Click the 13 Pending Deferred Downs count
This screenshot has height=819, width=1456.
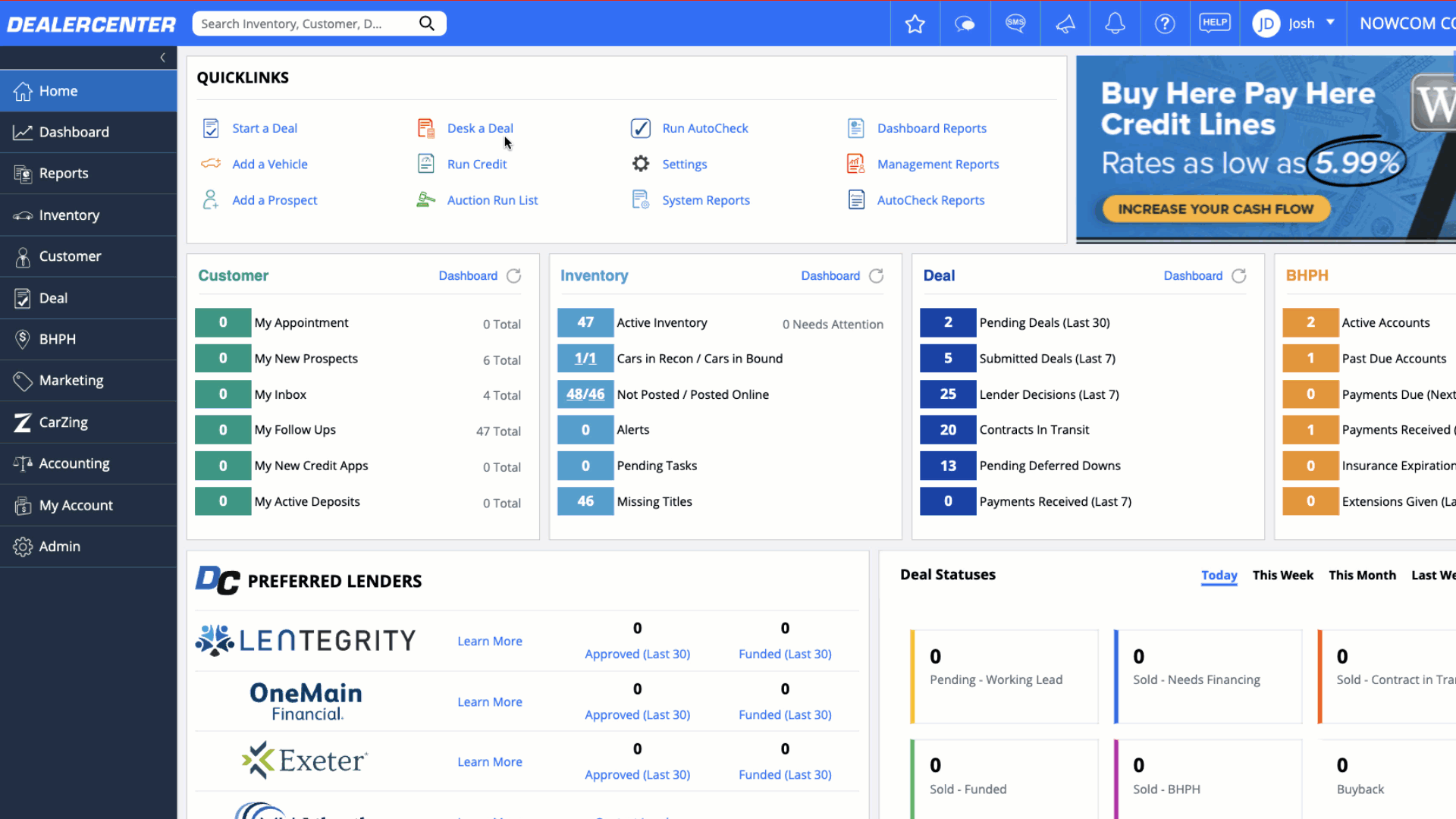click(948, 466)
